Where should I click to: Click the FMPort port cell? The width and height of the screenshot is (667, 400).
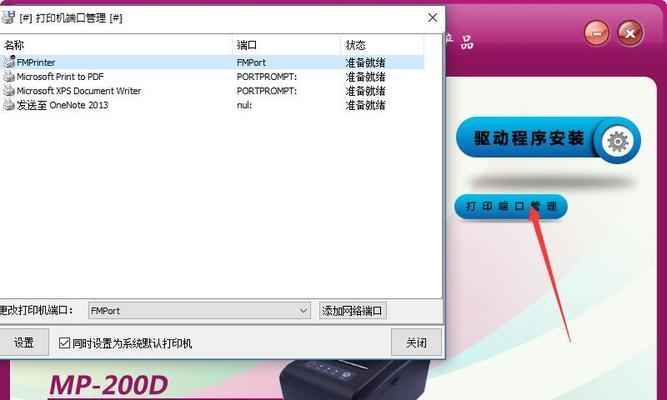tap(251, 63)
